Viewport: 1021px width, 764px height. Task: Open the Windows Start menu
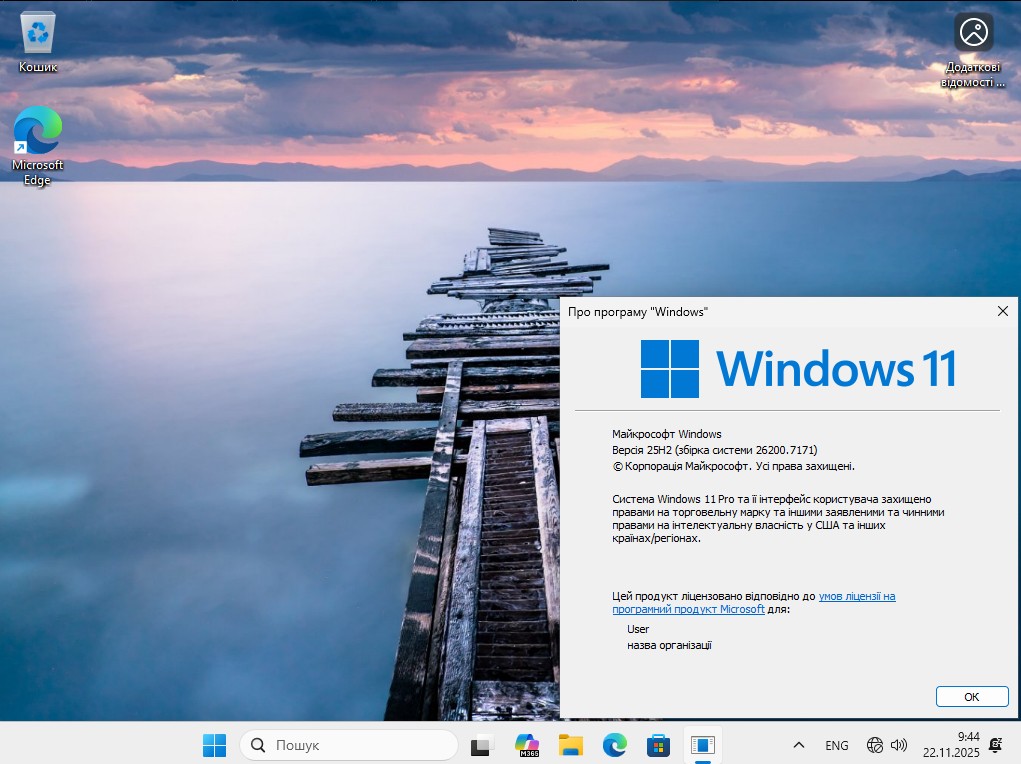(214, 745)
